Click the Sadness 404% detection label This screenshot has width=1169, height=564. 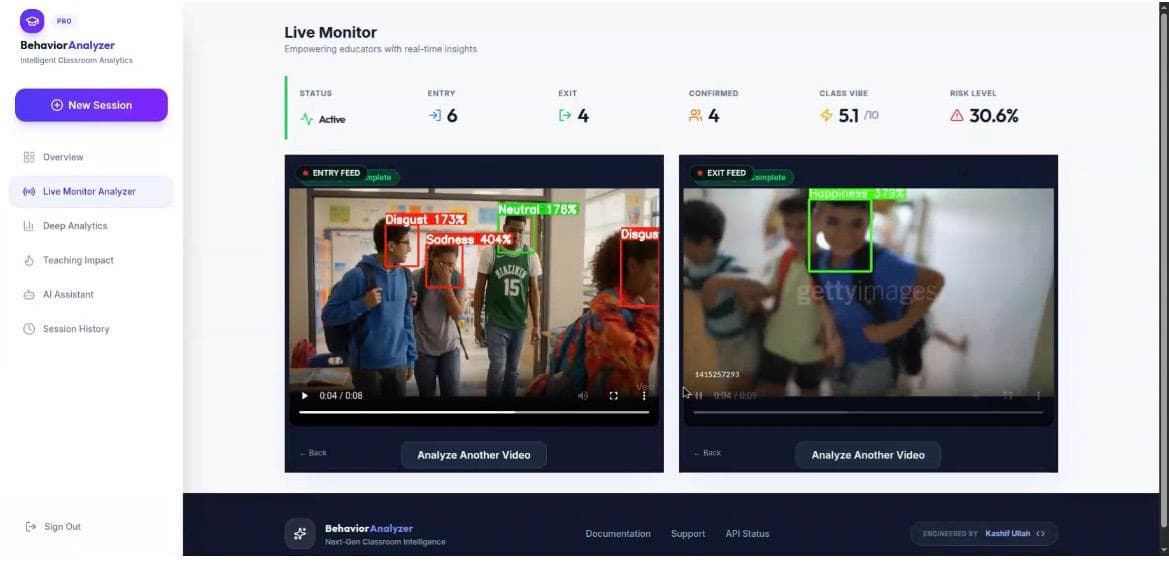[468, 240]
